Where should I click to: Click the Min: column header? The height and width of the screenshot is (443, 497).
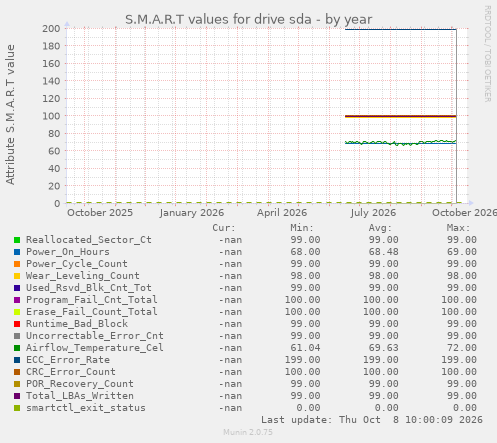tap(302, 228)
